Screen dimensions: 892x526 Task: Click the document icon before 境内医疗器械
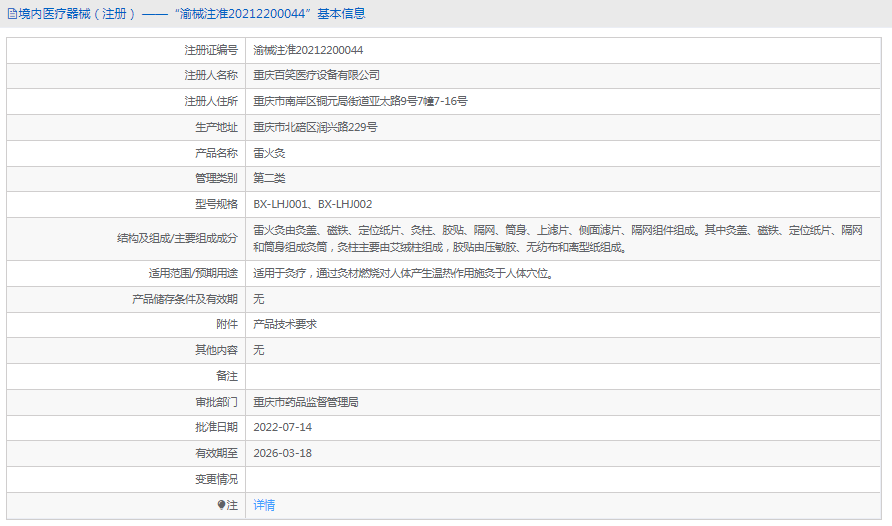(x=12, y=14)
